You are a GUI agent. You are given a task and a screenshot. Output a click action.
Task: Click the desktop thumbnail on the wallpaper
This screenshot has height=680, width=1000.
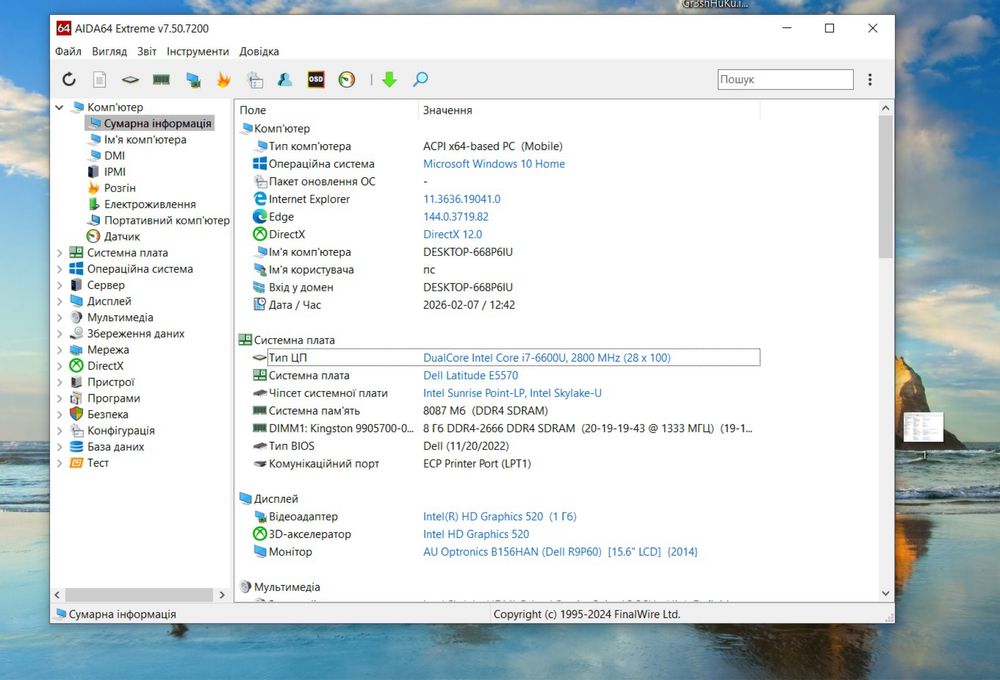pyautogui.click(x=923, y=427)
